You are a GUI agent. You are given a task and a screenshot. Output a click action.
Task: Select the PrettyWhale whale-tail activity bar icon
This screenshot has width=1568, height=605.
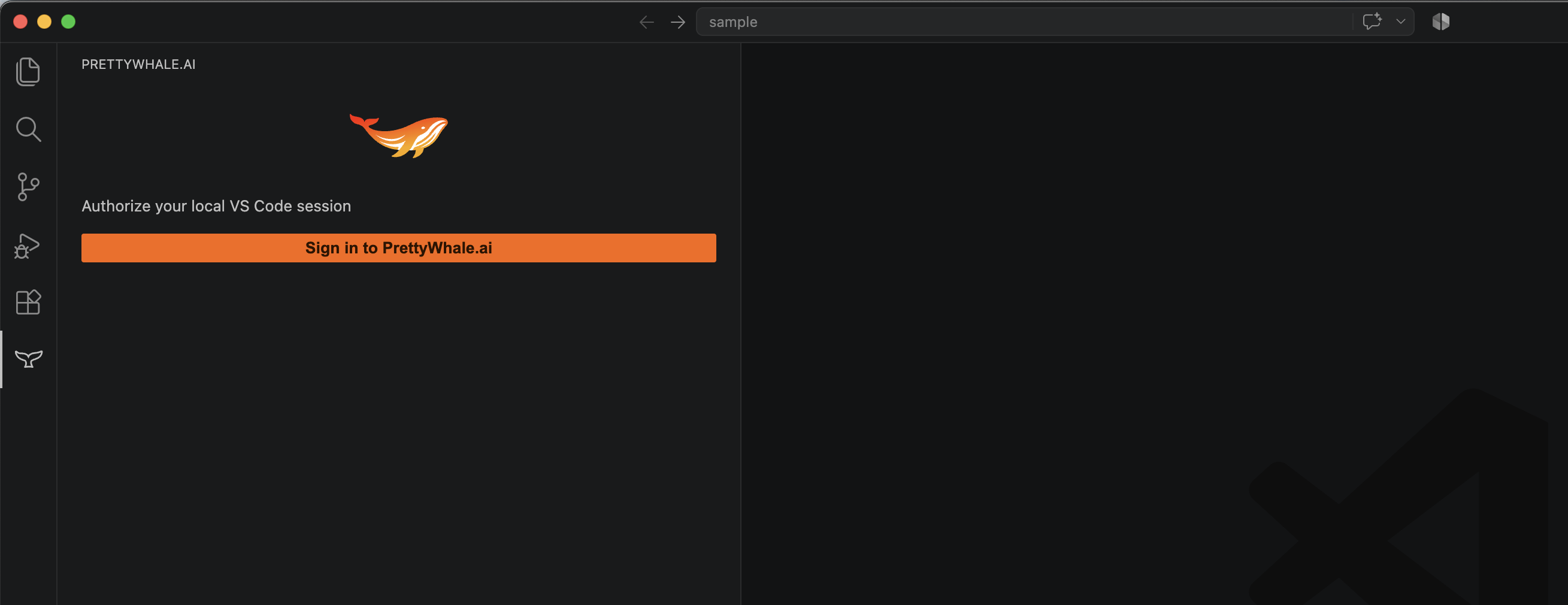[28, 359]
